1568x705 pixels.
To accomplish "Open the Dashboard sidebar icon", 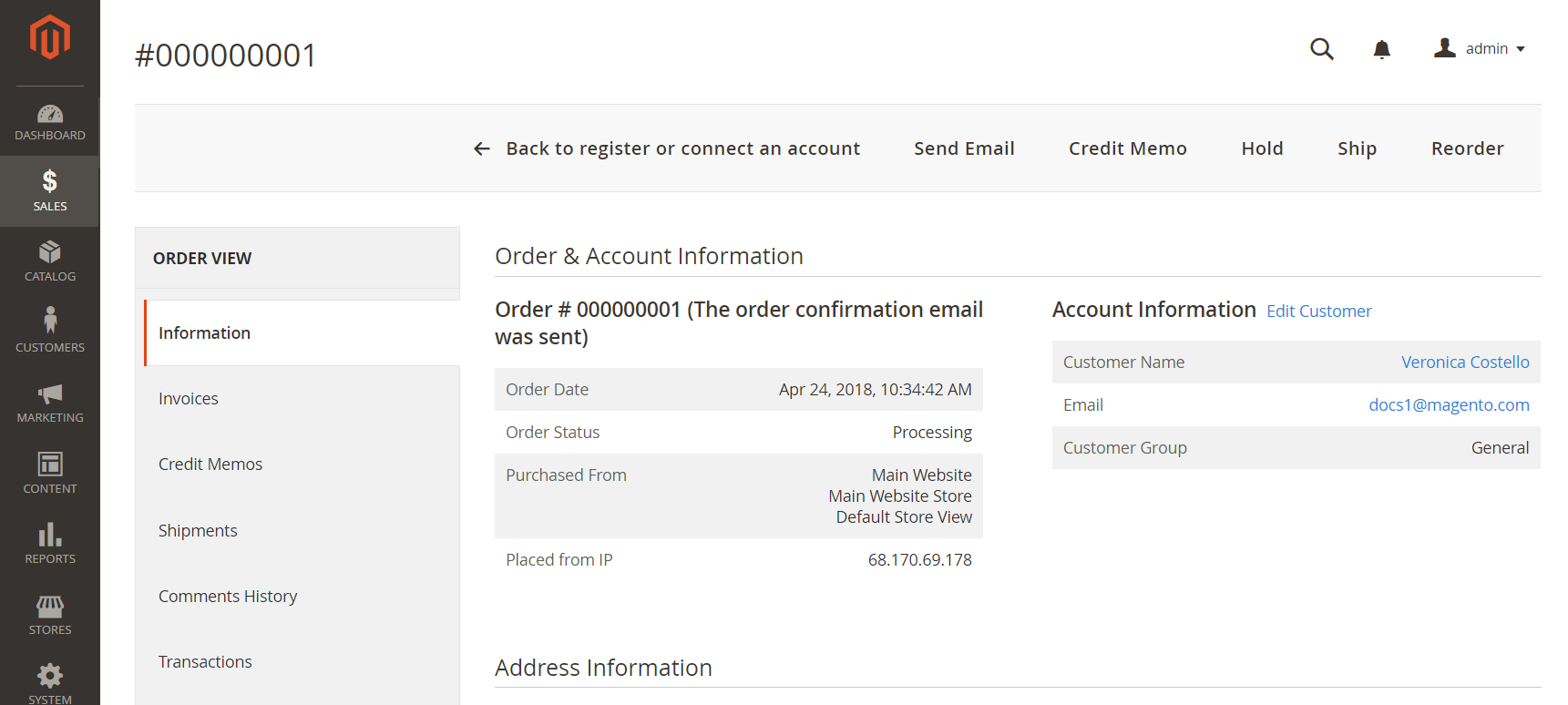I will (50, 114).
